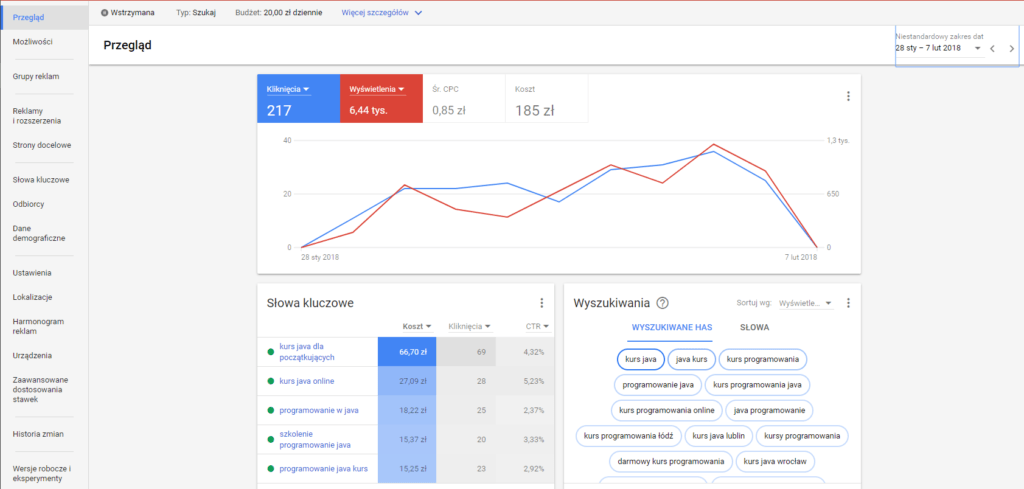1024x489 pixels.
Task: Click the Typ: Szukaj label
Action: tap(196, 12)
